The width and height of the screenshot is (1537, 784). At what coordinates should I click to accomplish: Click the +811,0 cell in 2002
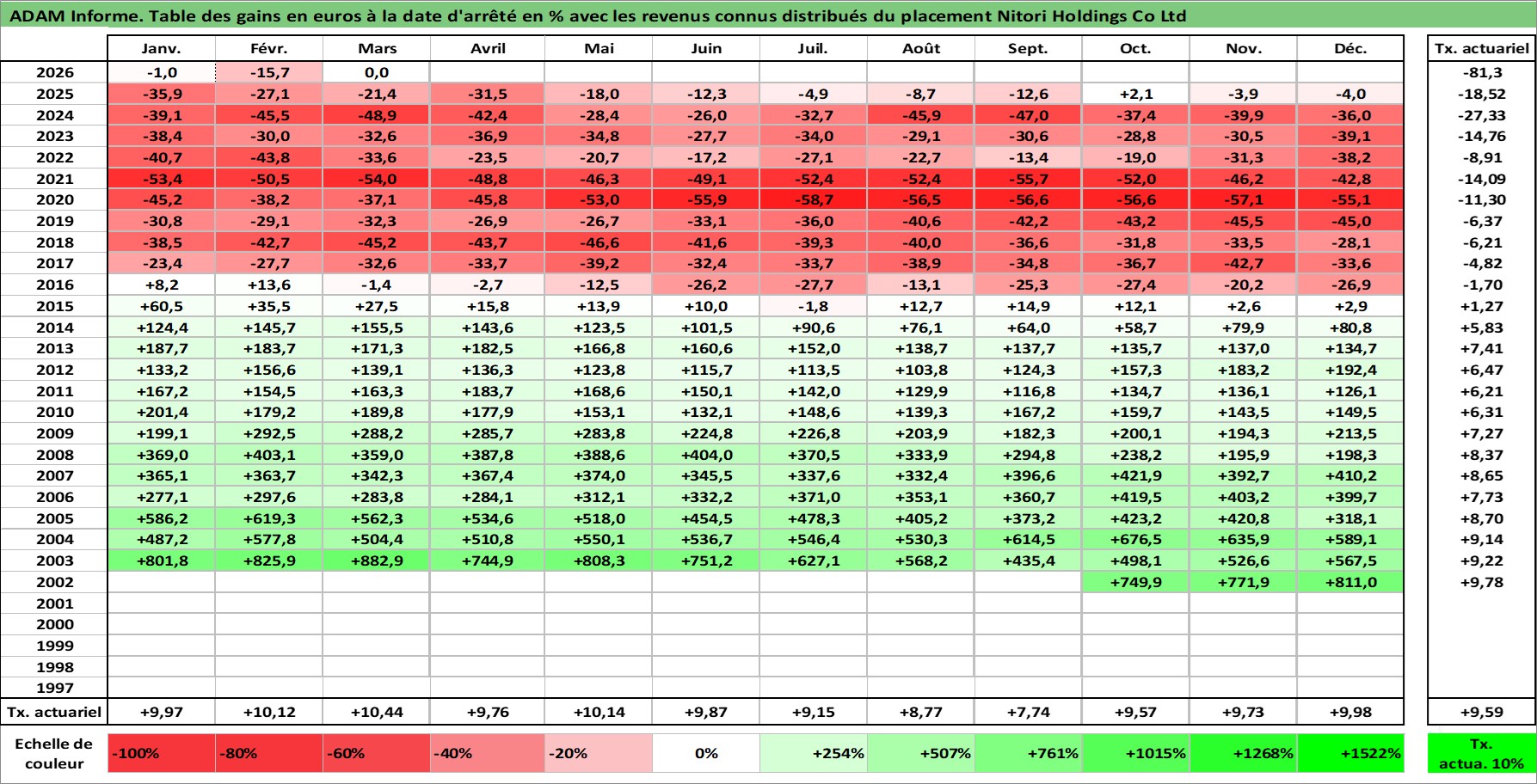click(x=1350, y=583)
